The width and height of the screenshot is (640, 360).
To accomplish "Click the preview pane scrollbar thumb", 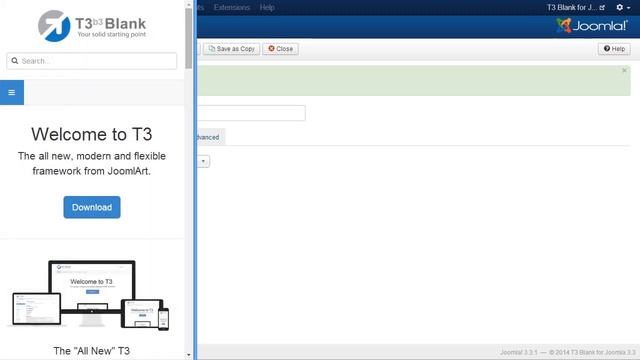I will pos(188,38).
